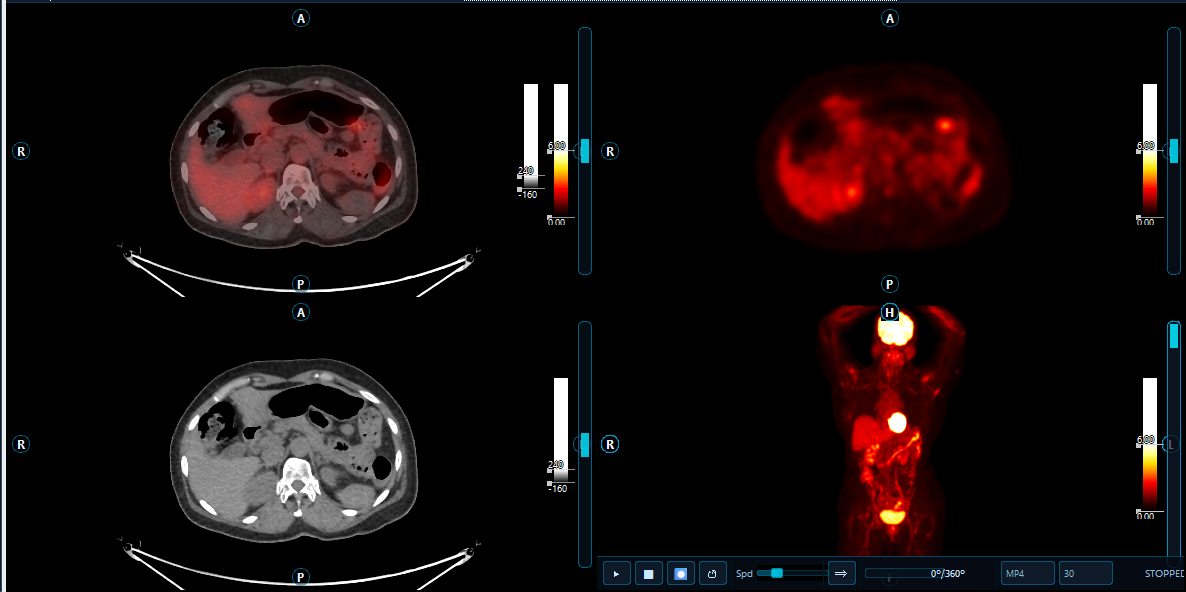Click the fused view slice scrollbar thumb
The image size is (1186, 592).
click(585, 151)
